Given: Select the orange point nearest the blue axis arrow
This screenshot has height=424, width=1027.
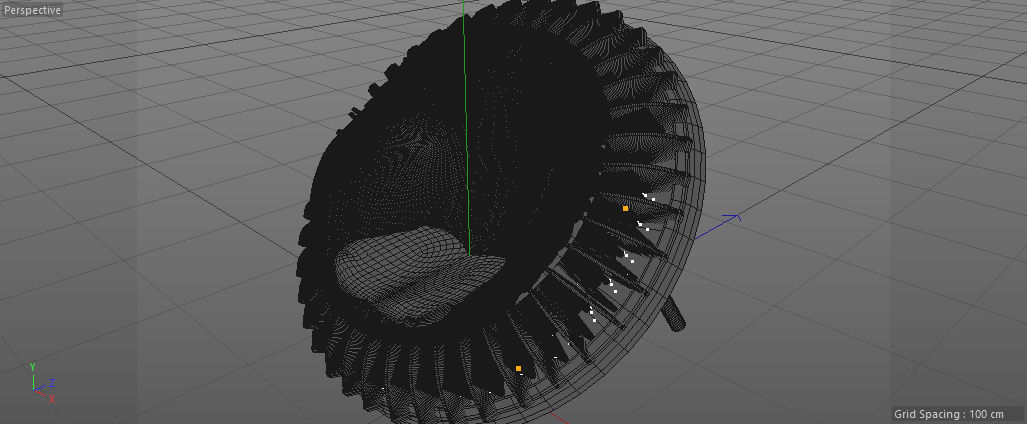Looking at the screenshot, I should tap(626, 208).
